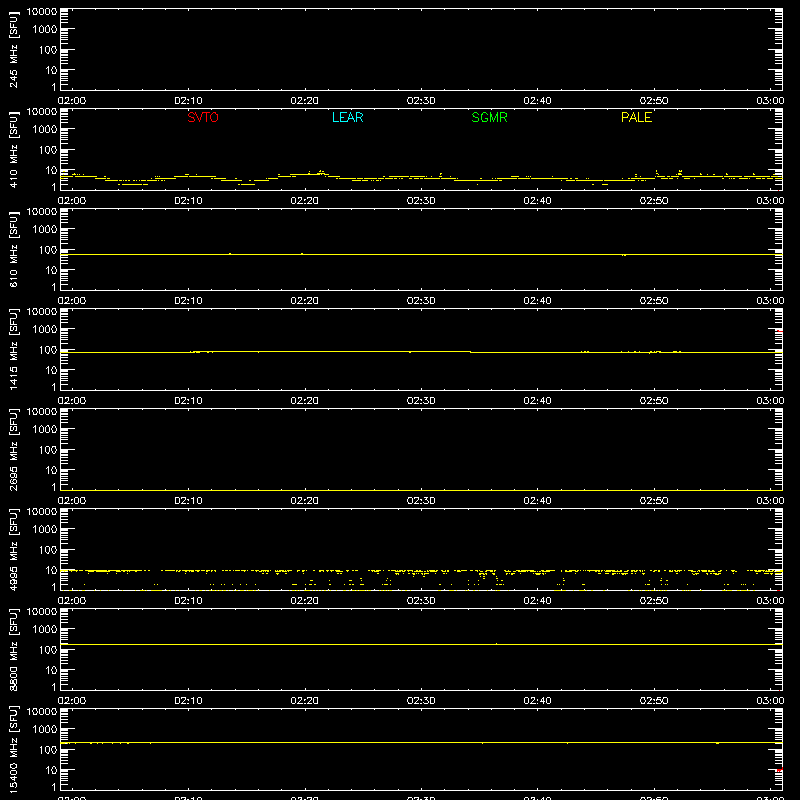Click the red marker at end of 15400 MHz panel
This screenshot has height=800, width=800.
(780, 769)
